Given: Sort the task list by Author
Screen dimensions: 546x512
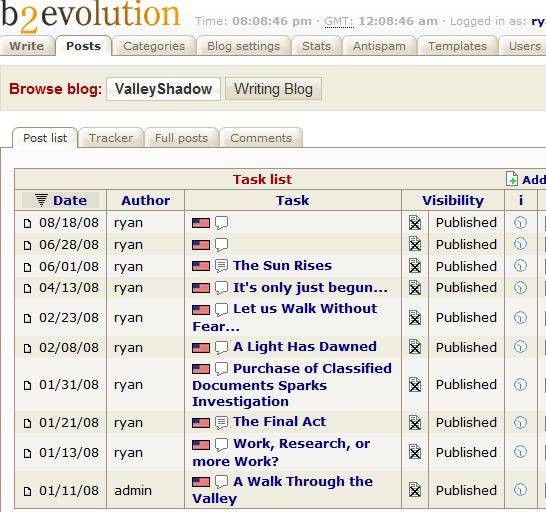Looking at the screenshot, I should pos(146,200).
